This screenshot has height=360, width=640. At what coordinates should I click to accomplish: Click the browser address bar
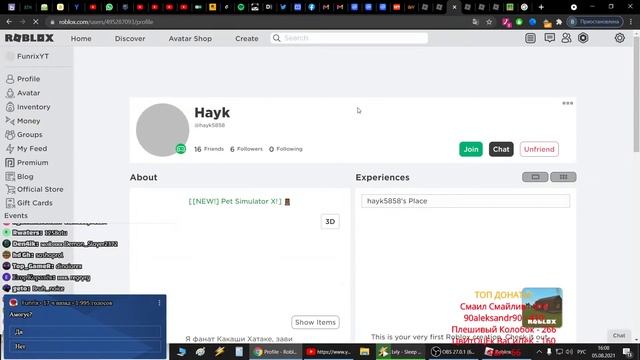[261, 22]
